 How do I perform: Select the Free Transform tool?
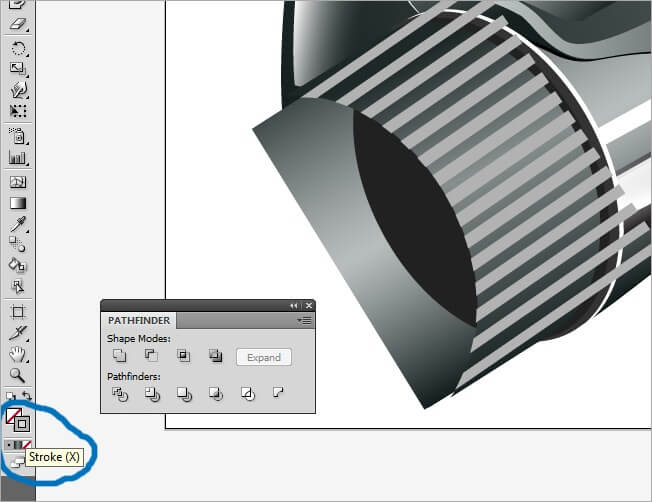click(x=18, y=111)
